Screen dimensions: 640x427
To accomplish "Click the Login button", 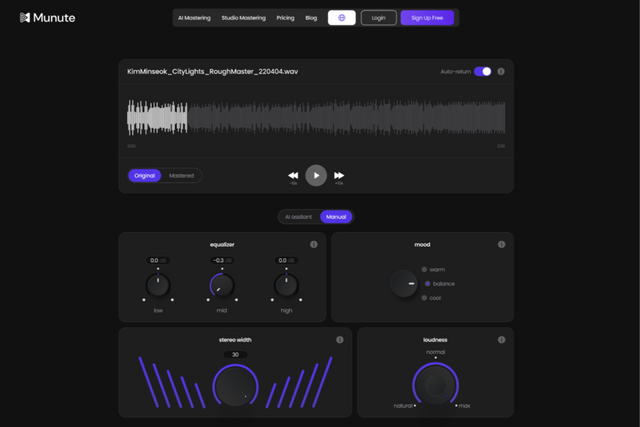I will point(378,18).
